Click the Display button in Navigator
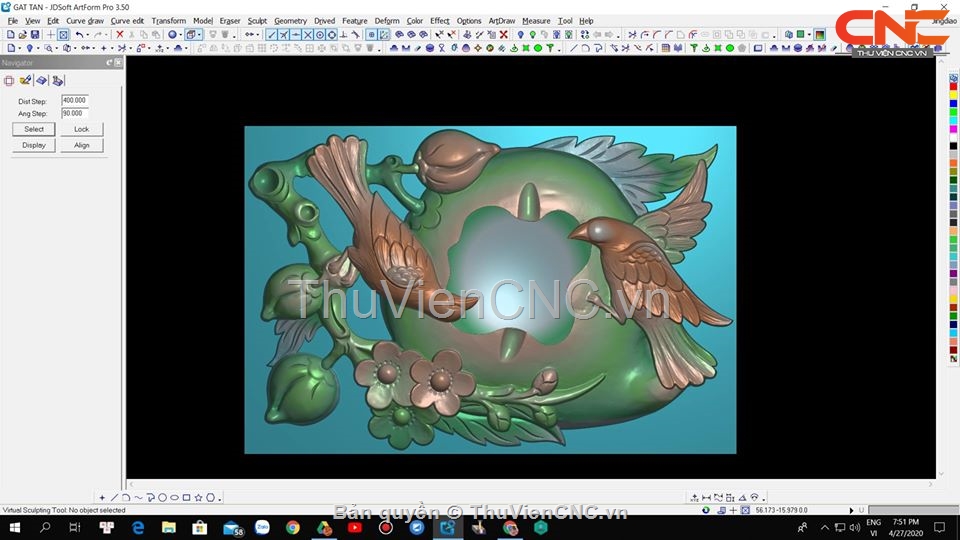Image resolution: width=960 pixels, height=540 pixels. (34, 145)
